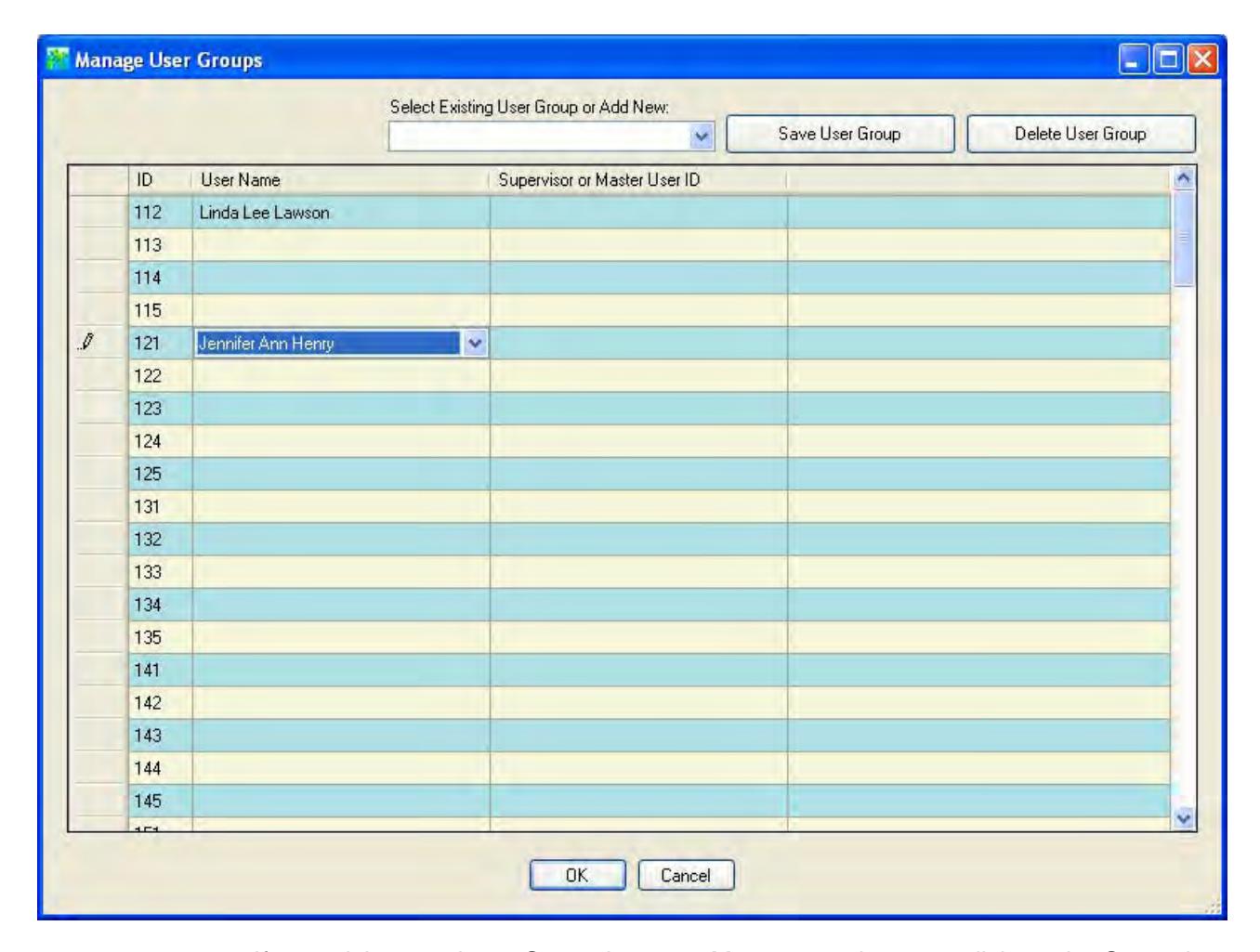Image resolution: width=1260 pixels, height=952 pixels.
Task: Select the ID 114 cell
Action: pyautogui.click(x=161, y=278)
